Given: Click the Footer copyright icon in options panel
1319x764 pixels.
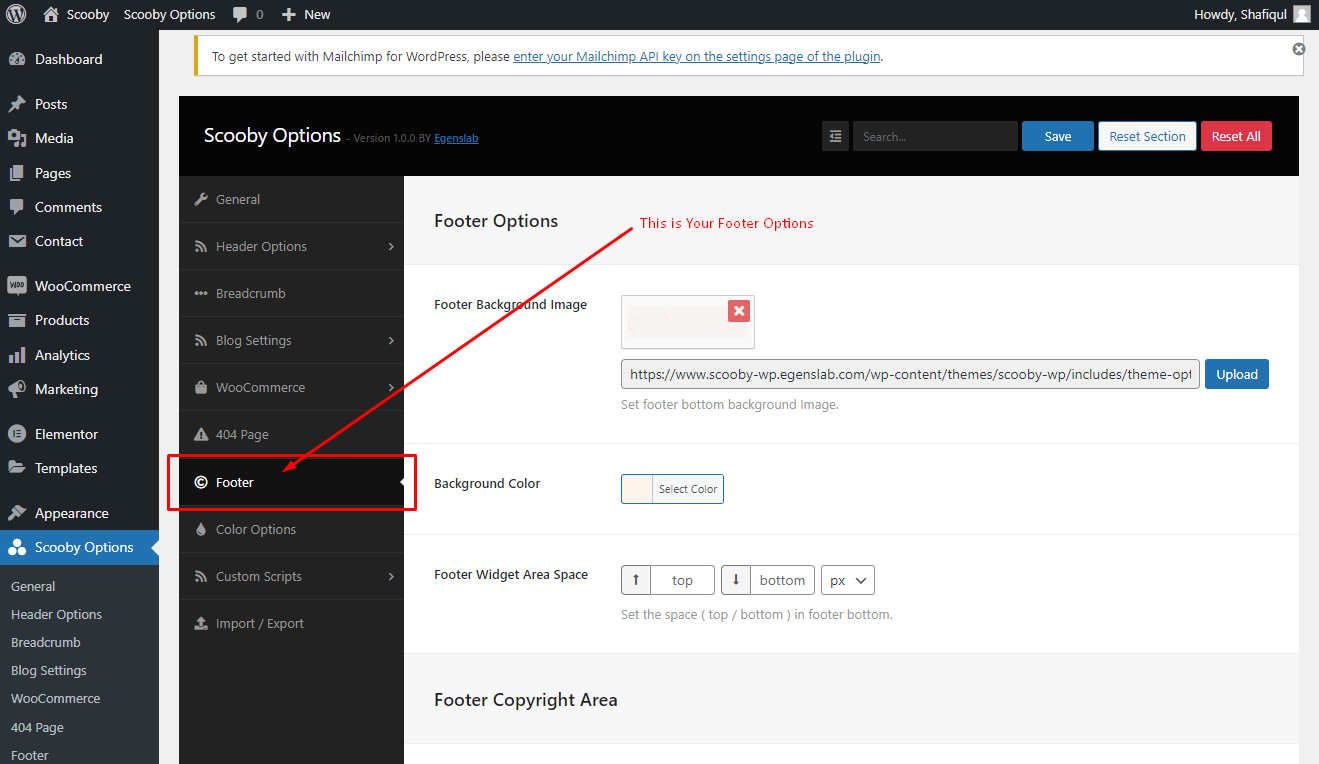Looking at the screenshot, I should click(x=200, y=482).
